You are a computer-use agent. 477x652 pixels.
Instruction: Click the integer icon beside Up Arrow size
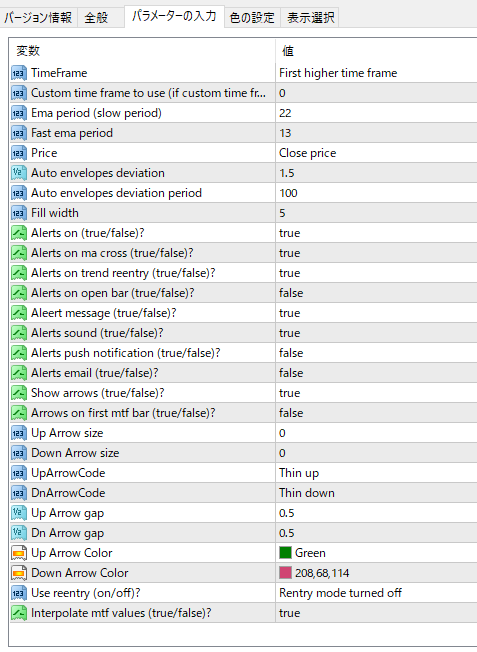[x=19, y=433]
